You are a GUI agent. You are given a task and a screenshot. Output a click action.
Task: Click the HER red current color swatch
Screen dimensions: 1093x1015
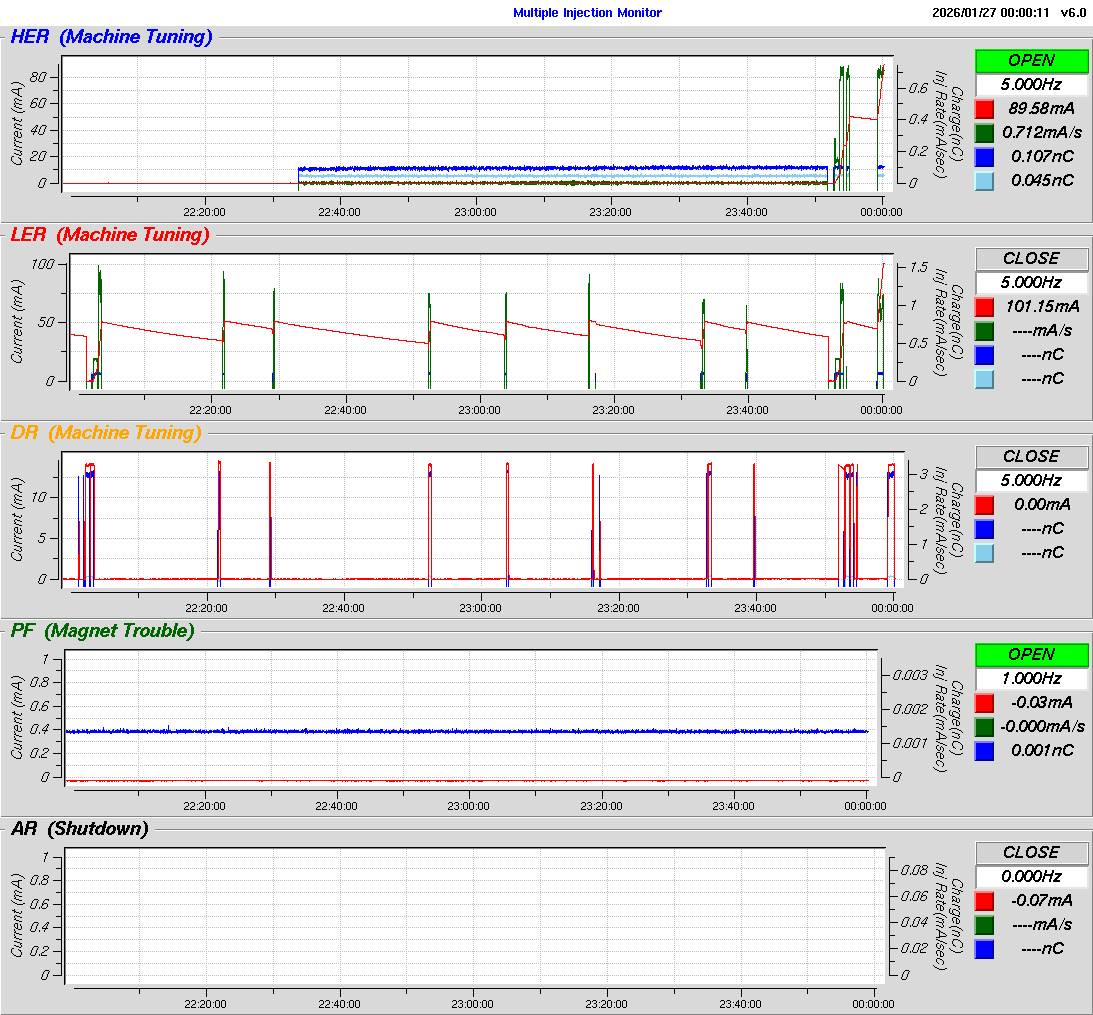[984, 108]
